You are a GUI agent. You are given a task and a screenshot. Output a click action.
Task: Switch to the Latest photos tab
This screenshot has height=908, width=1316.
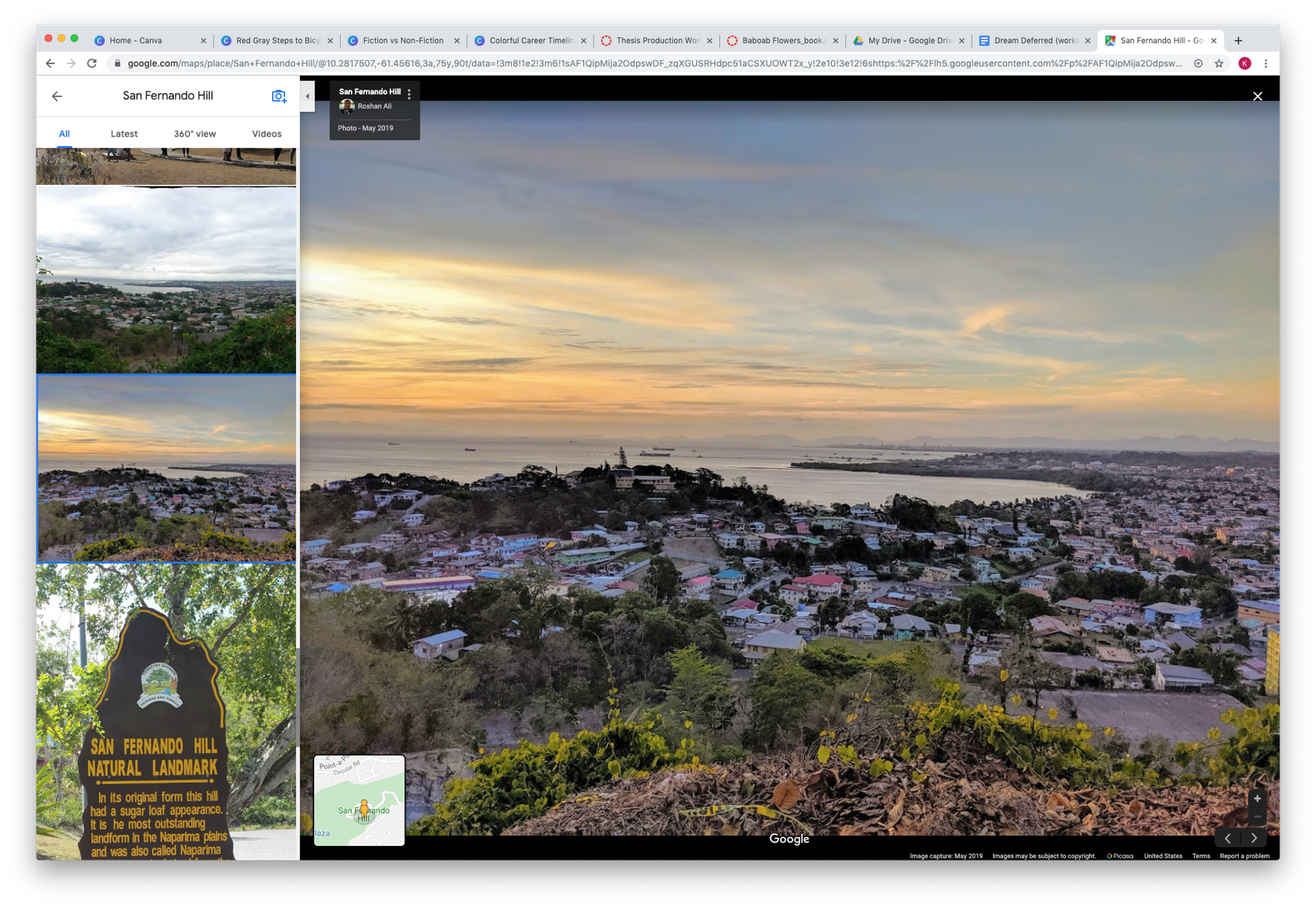click(124, 134)
